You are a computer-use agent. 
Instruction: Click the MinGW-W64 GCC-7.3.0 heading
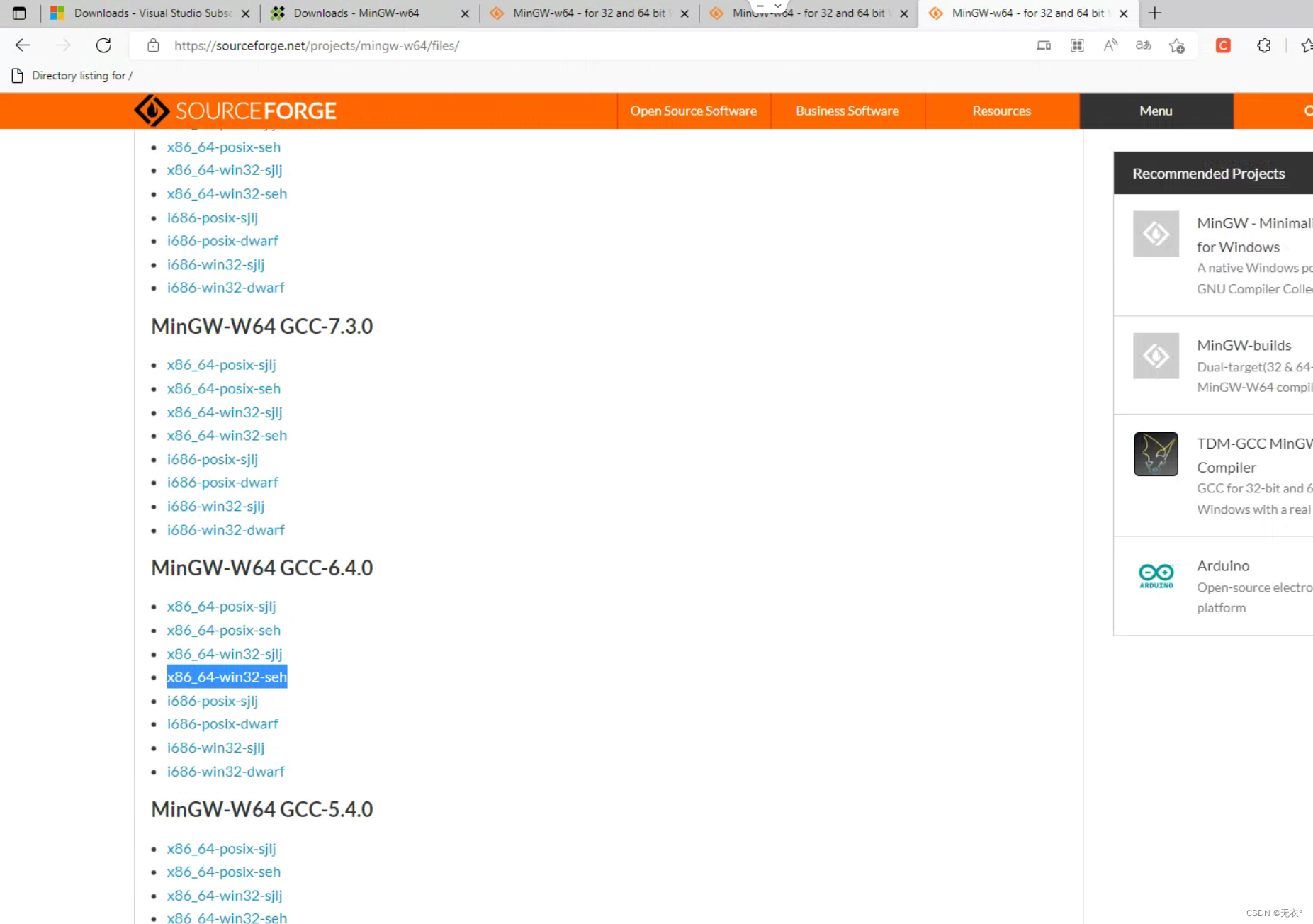point(261,326)
